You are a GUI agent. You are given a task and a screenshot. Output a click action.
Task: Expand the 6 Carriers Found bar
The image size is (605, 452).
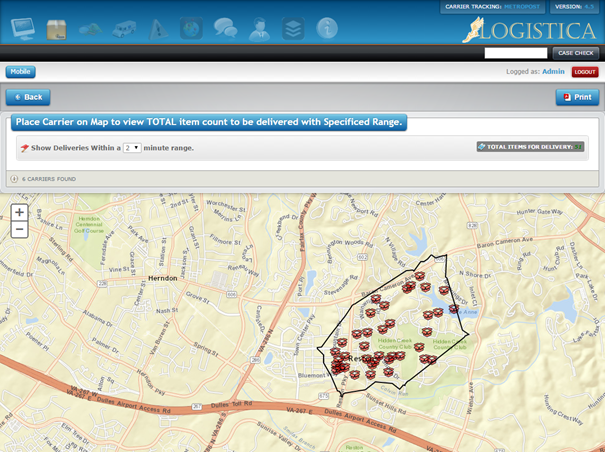pos(302,179)
